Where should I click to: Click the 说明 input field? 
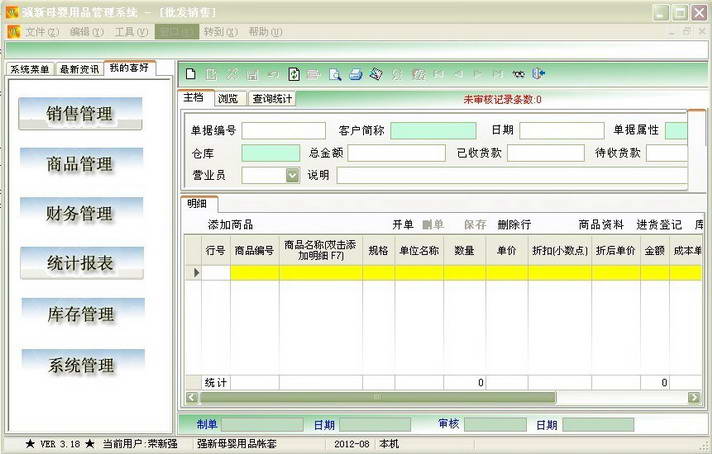click(x=512, y=175)
